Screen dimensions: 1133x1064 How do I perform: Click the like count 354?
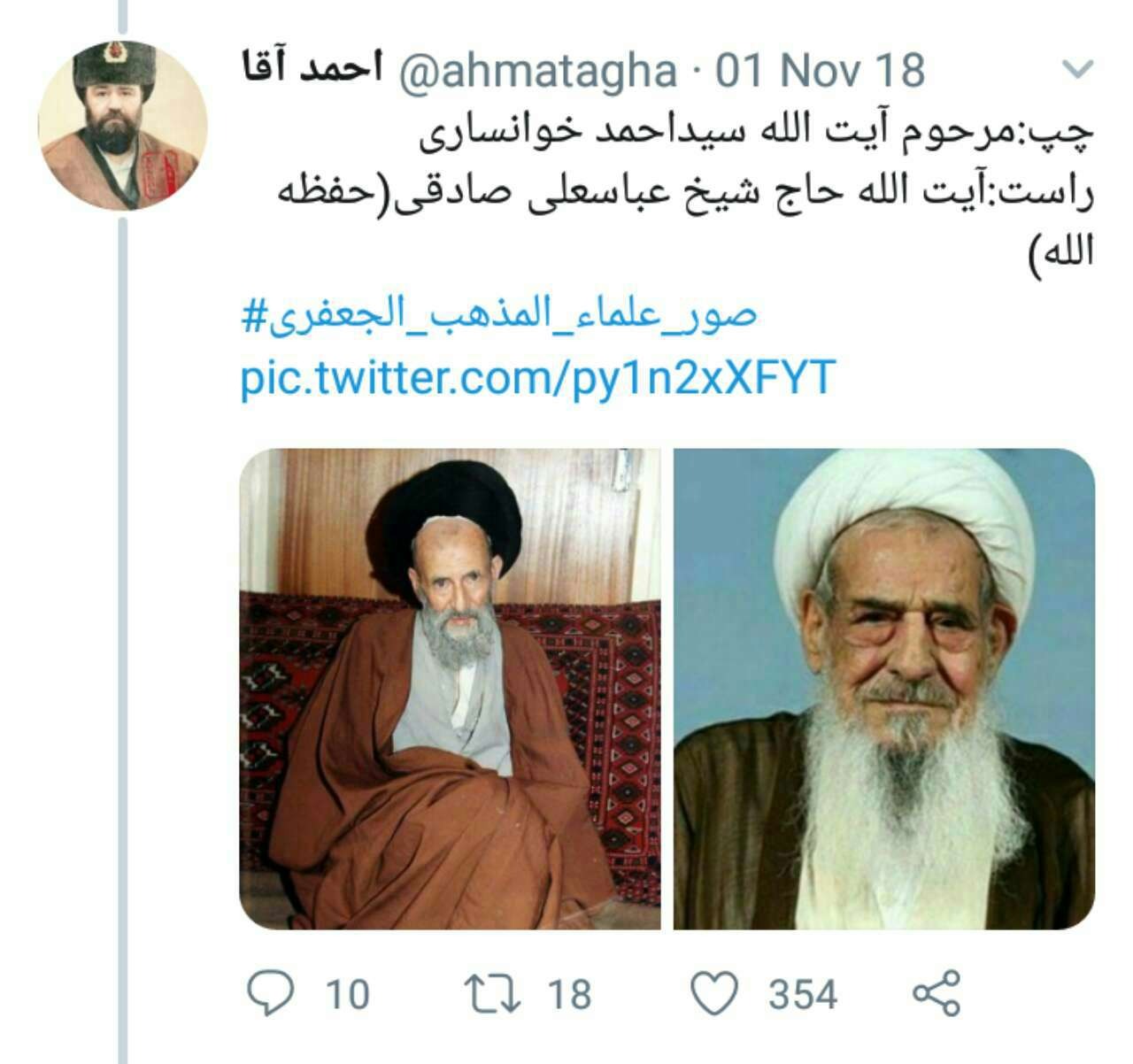(802, 994)
